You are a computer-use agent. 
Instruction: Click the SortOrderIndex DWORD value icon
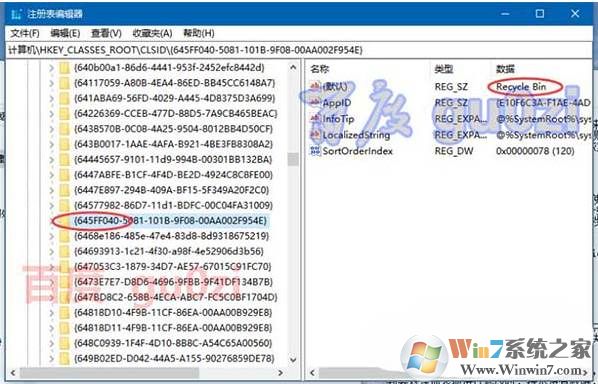click(x=315, y=151)
